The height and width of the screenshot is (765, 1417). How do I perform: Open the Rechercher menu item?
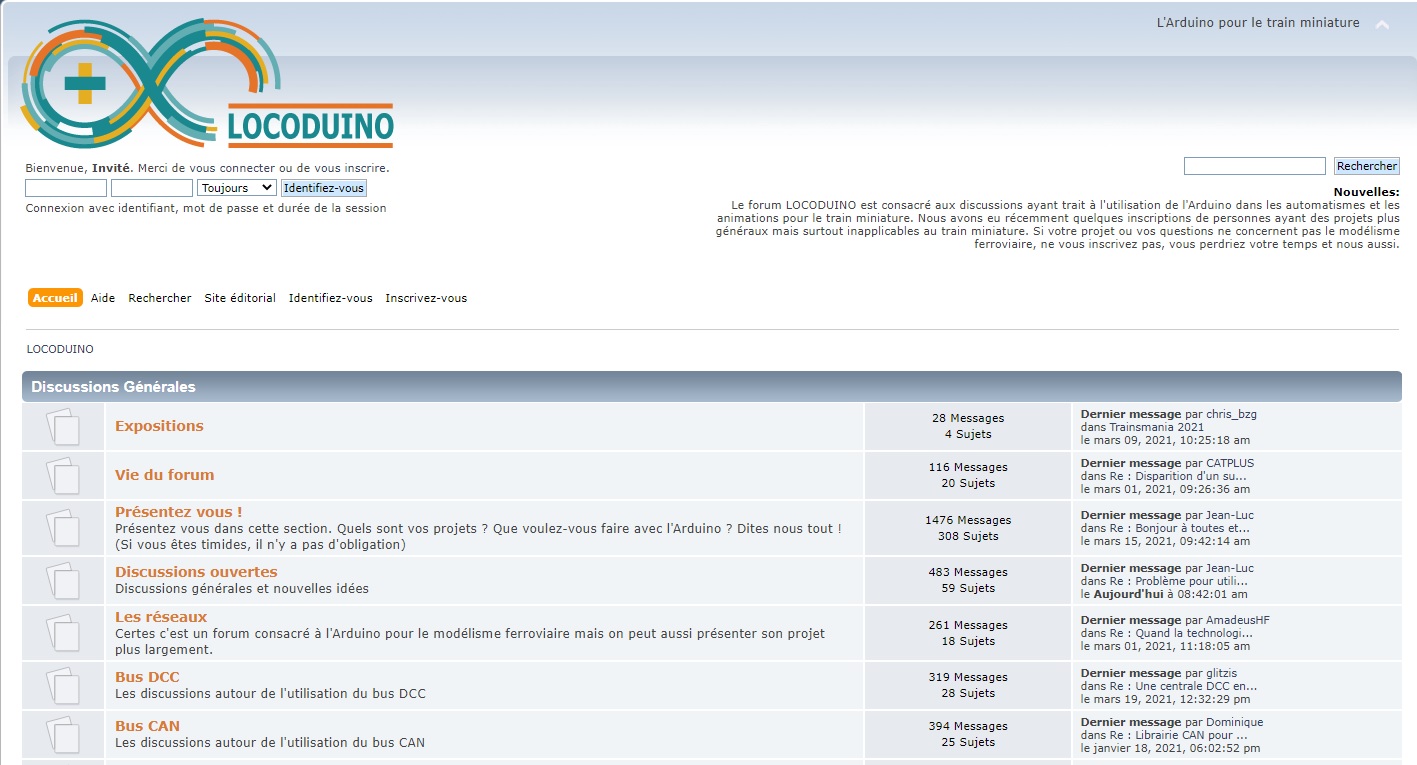tap(160, 298)
